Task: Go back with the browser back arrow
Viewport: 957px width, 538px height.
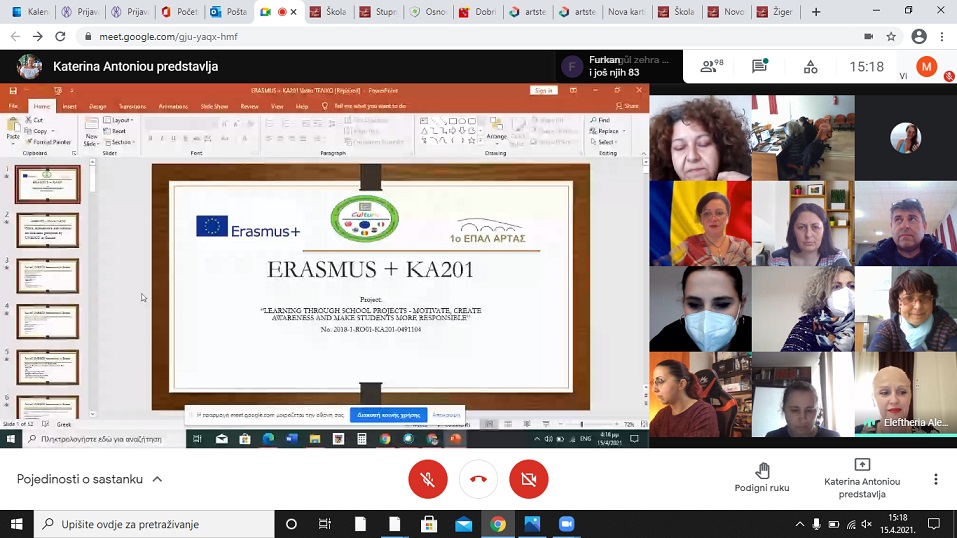Action: coord(16,37)
